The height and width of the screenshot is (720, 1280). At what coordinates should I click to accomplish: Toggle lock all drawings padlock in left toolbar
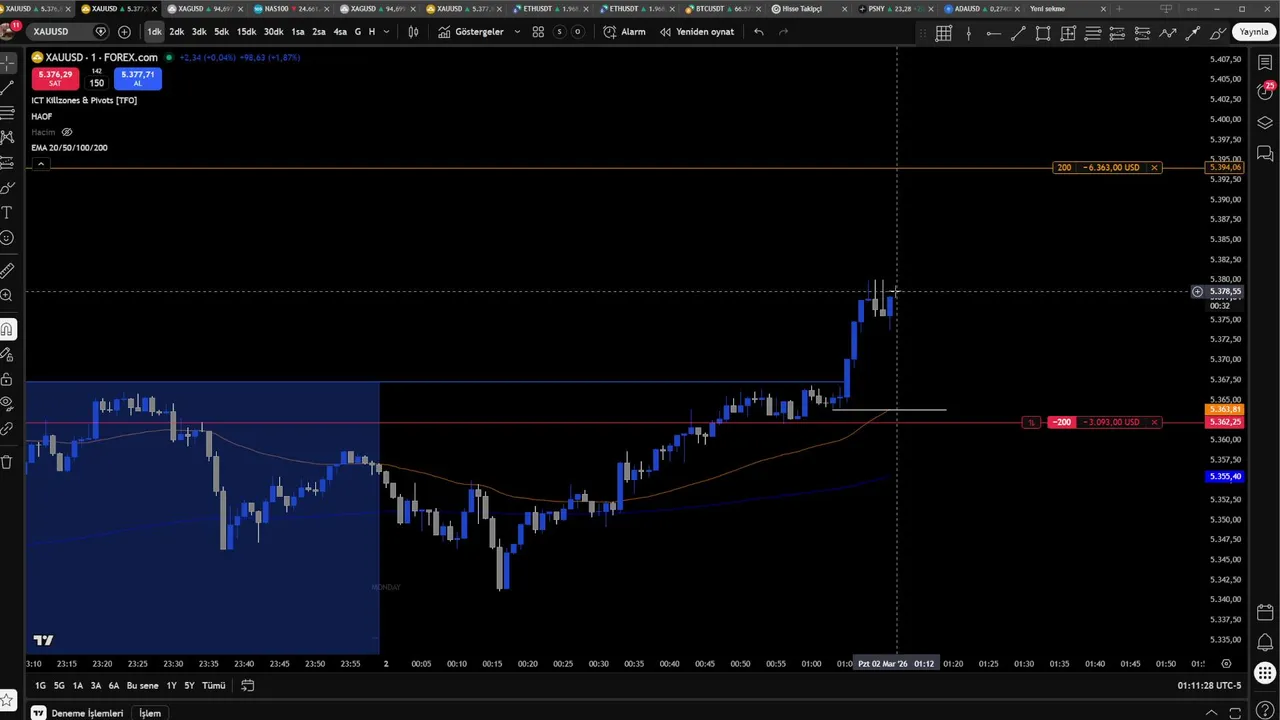(x=7, y=379)
